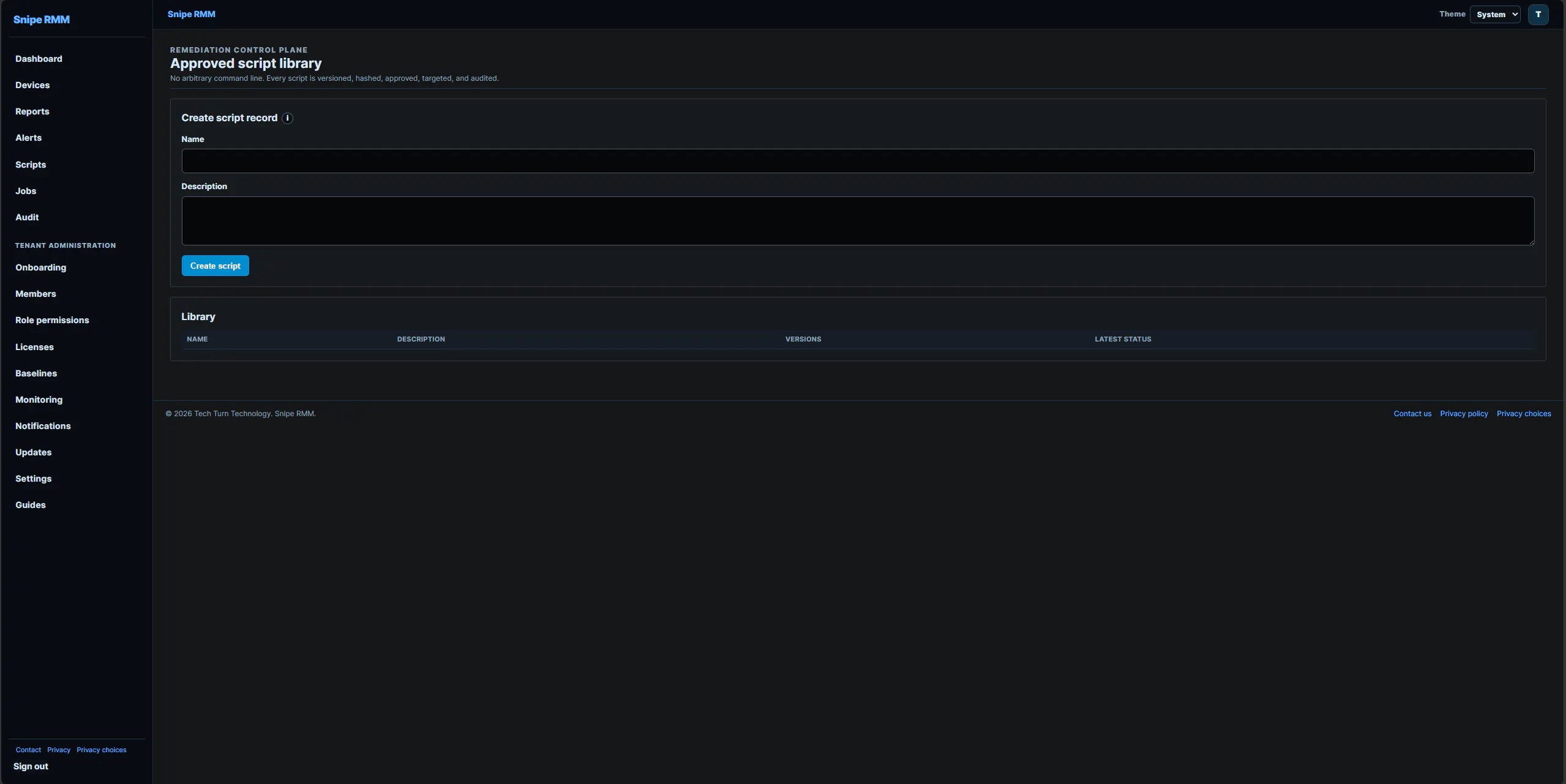The height and width of the screenshot is (784, 1566).
Task: Click the LATEST STATUS column header
Action: (x=1123, y=339)
